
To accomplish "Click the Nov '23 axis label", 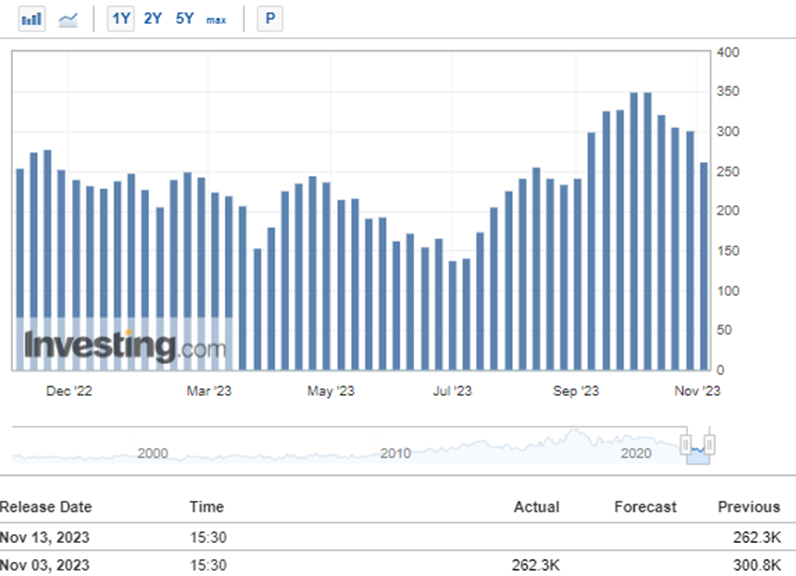I will coord(697,391).
